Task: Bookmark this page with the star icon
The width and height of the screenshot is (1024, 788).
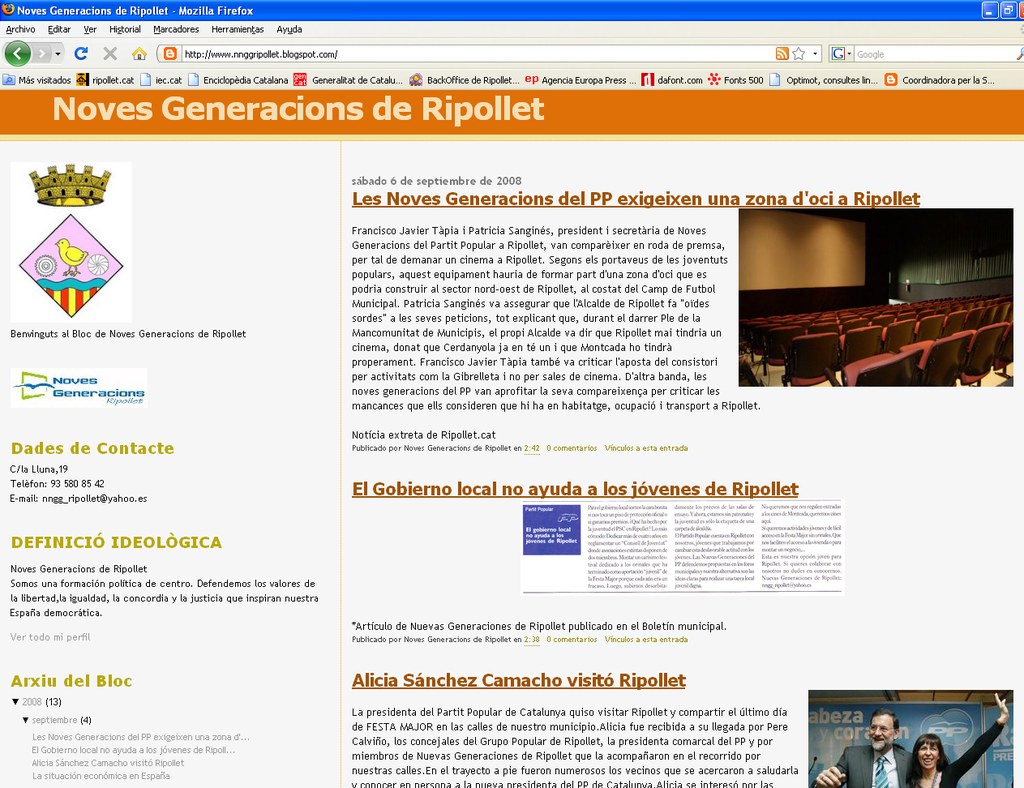Action: coord(799,53)
